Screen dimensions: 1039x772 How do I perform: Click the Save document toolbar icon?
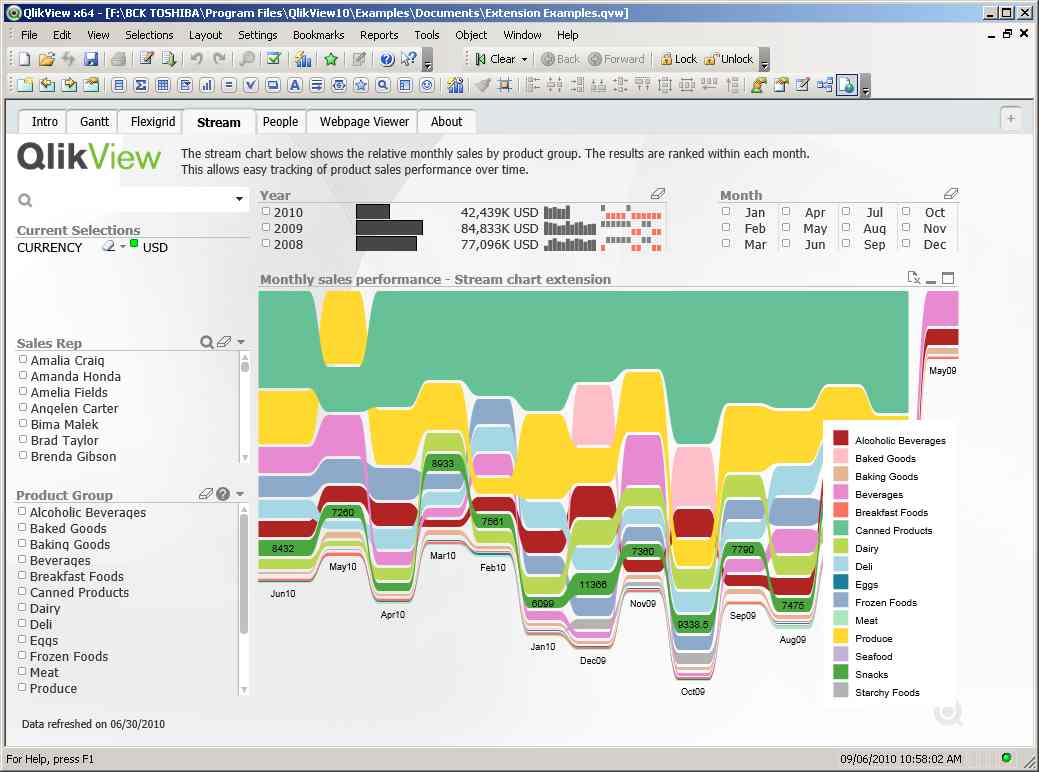click(91, 59)
